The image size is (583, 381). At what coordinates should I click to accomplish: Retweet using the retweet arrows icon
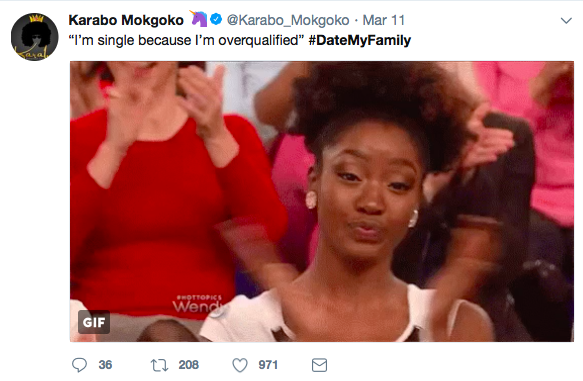tap(159, 365)
